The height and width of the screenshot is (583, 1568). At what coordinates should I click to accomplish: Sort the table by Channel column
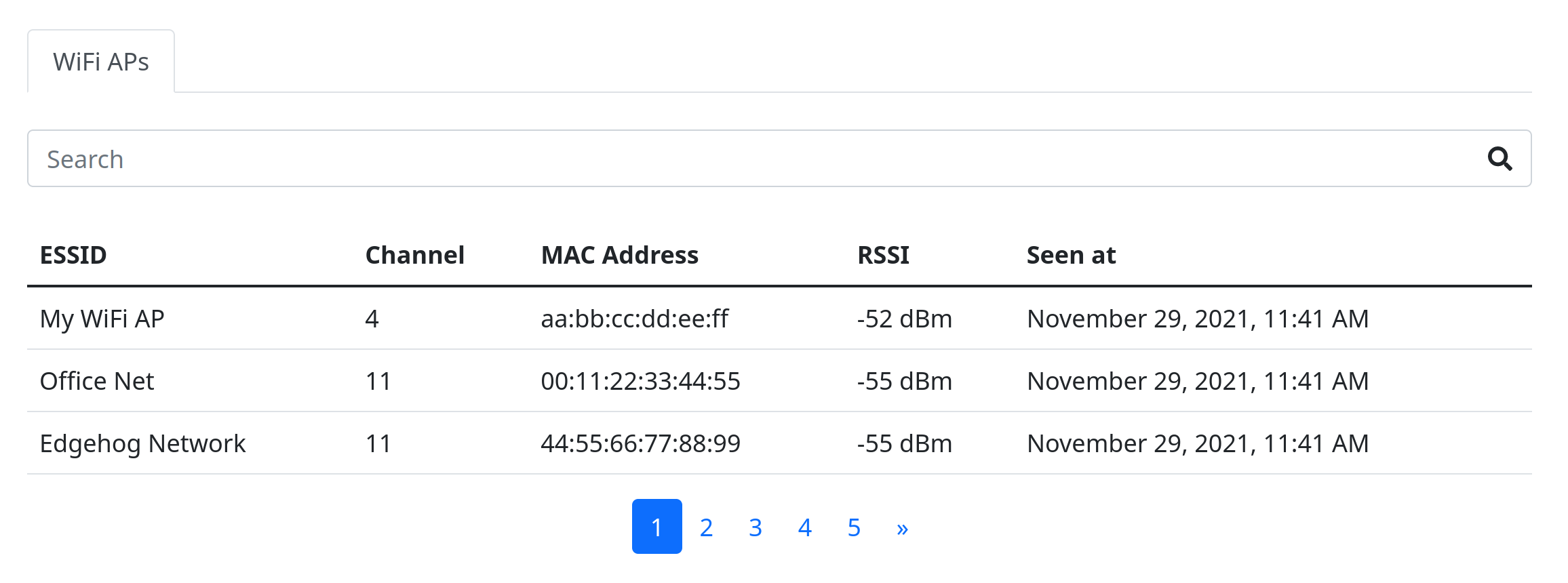pos(414,255)
